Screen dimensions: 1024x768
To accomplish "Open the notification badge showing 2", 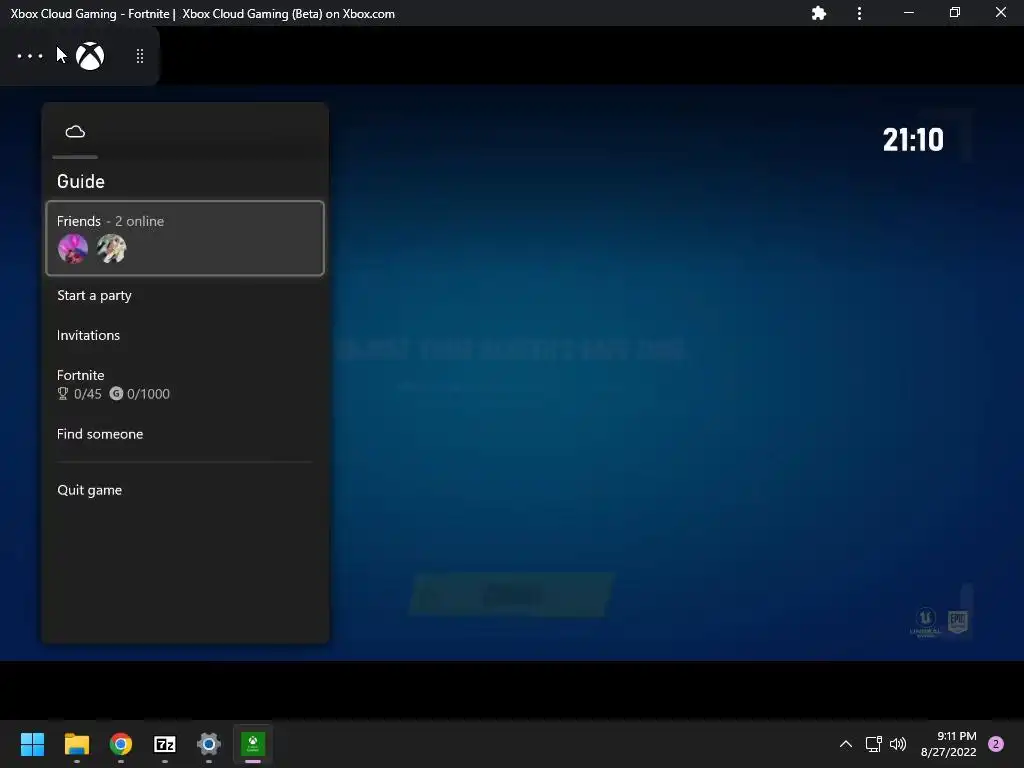I will pyautogui.click(x=996, y=744).
